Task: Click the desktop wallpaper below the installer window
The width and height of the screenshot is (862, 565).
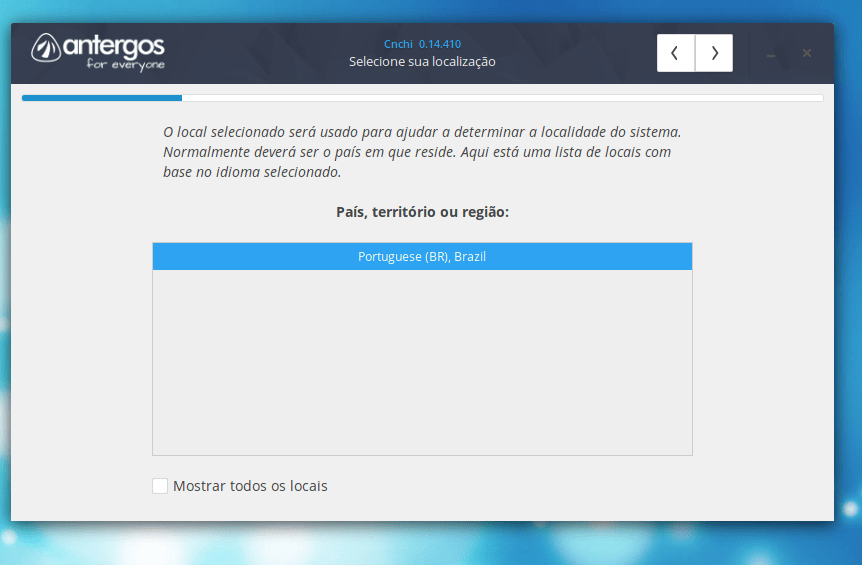Action: [430, 545]
